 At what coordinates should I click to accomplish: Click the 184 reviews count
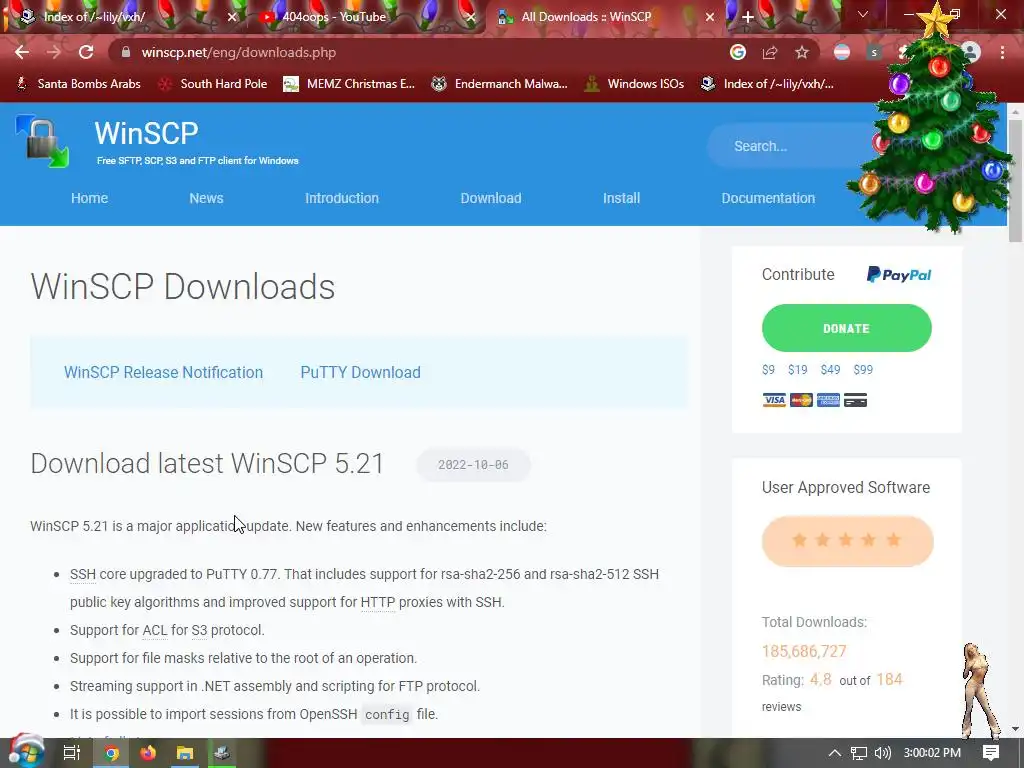(x=889, y=680)
